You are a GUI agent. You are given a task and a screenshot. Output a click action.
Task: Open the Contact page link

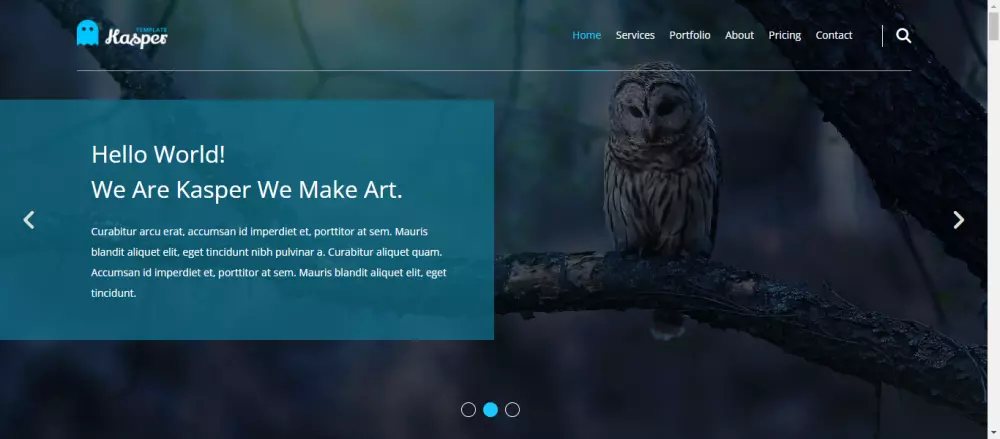pos(834,35)
